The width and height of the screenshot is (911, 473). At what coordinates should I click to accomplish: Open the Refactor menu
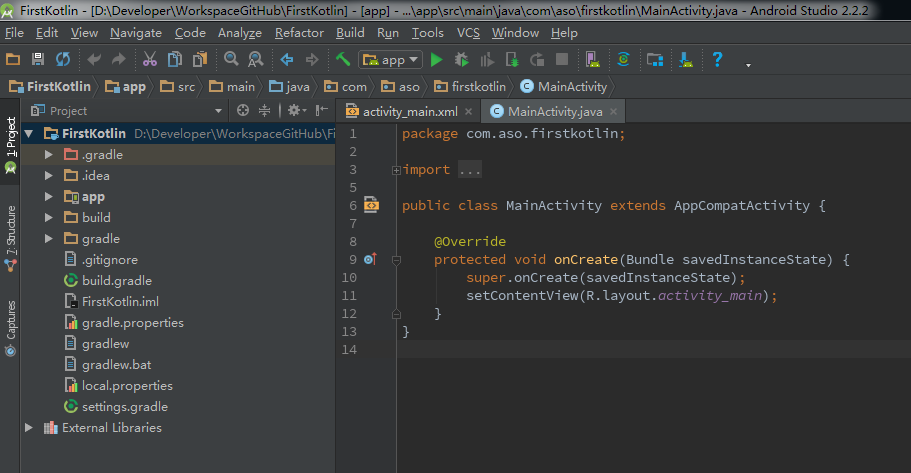[x=299, y=33]
